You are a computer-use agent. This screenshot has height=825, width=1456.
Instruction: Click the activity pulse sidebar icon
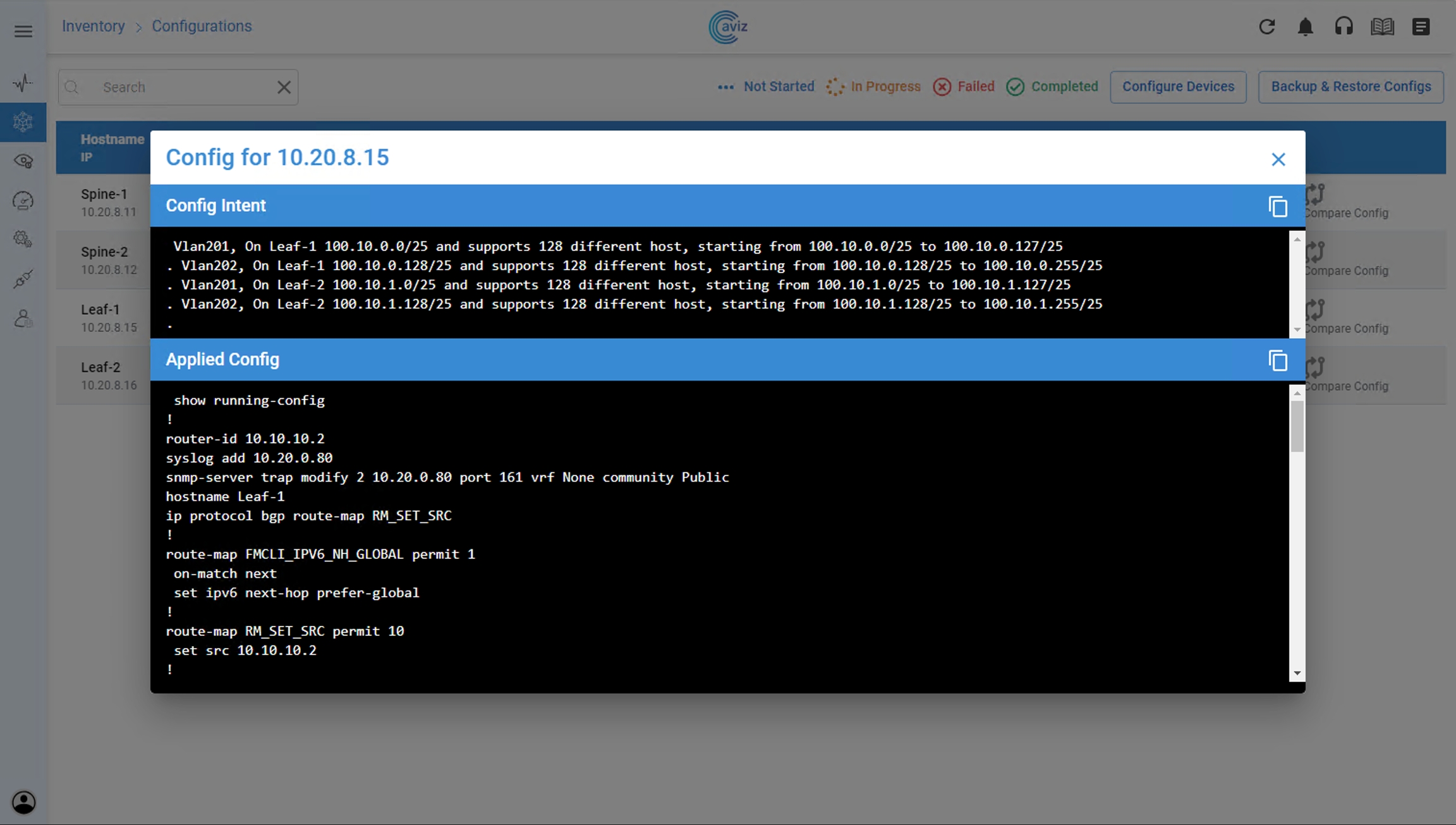[23, 83]
